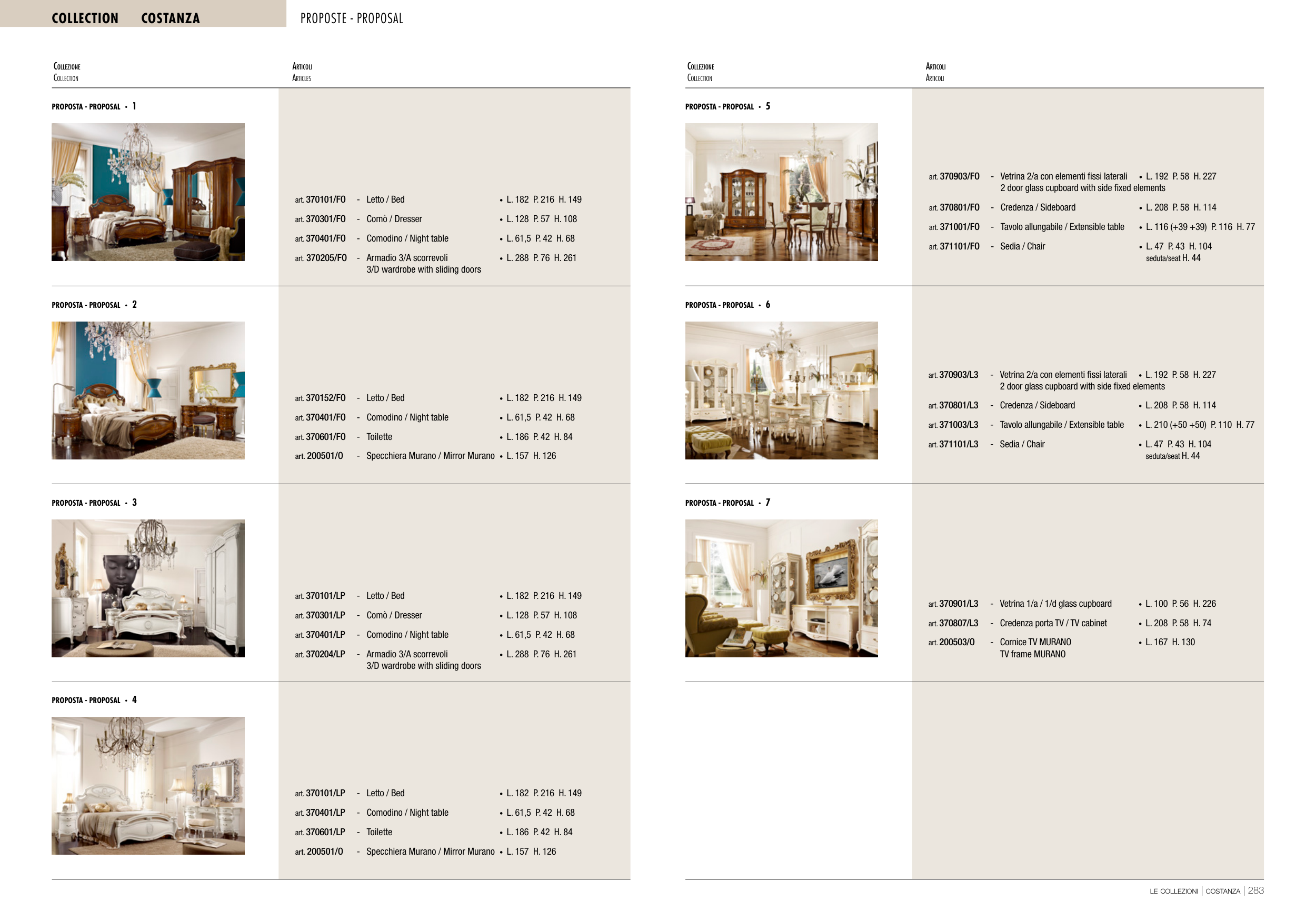Click article code 370204/LP wardrobe

325,654
